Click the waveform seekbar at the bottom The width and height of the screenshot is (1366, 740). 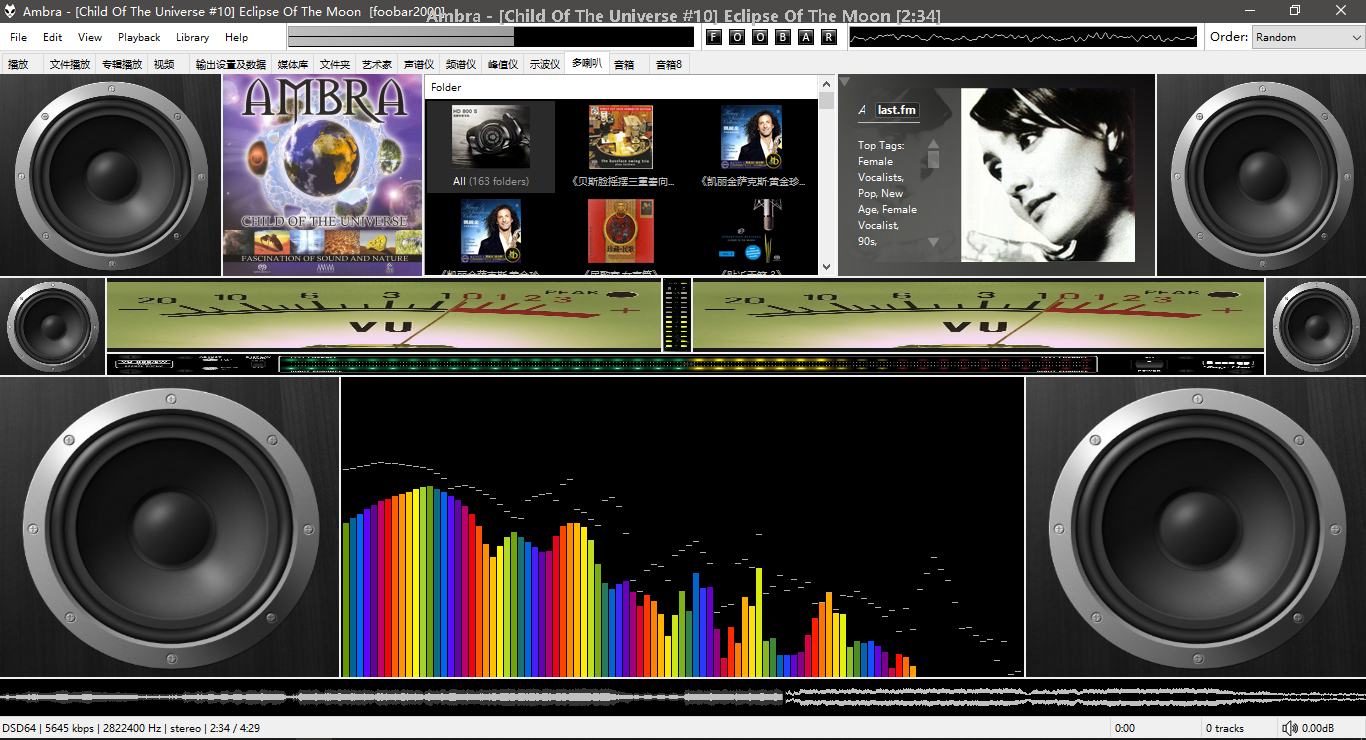[x=683, y=697]
